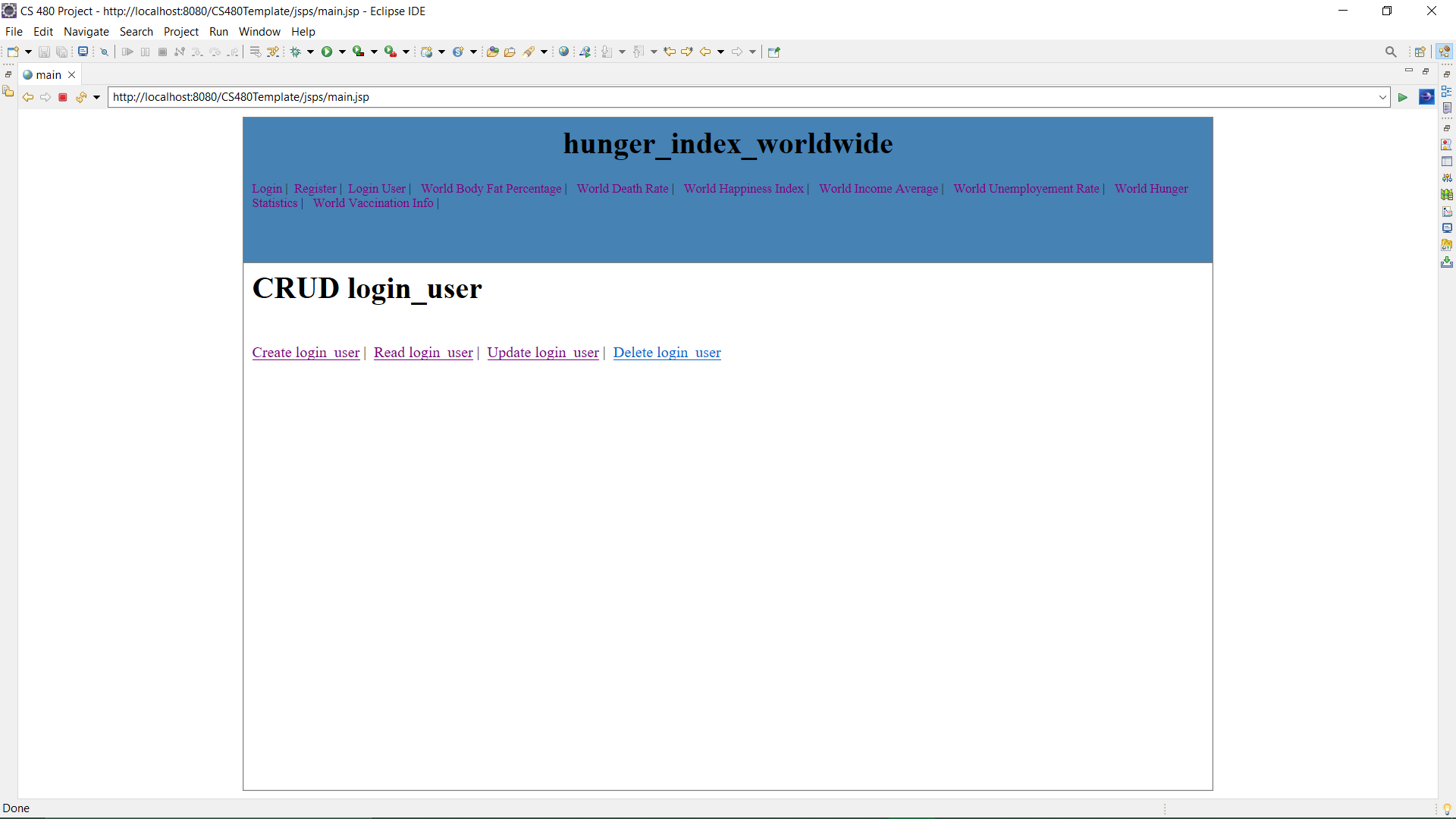Click inside the URL address input field

click(x=531, y=97)
